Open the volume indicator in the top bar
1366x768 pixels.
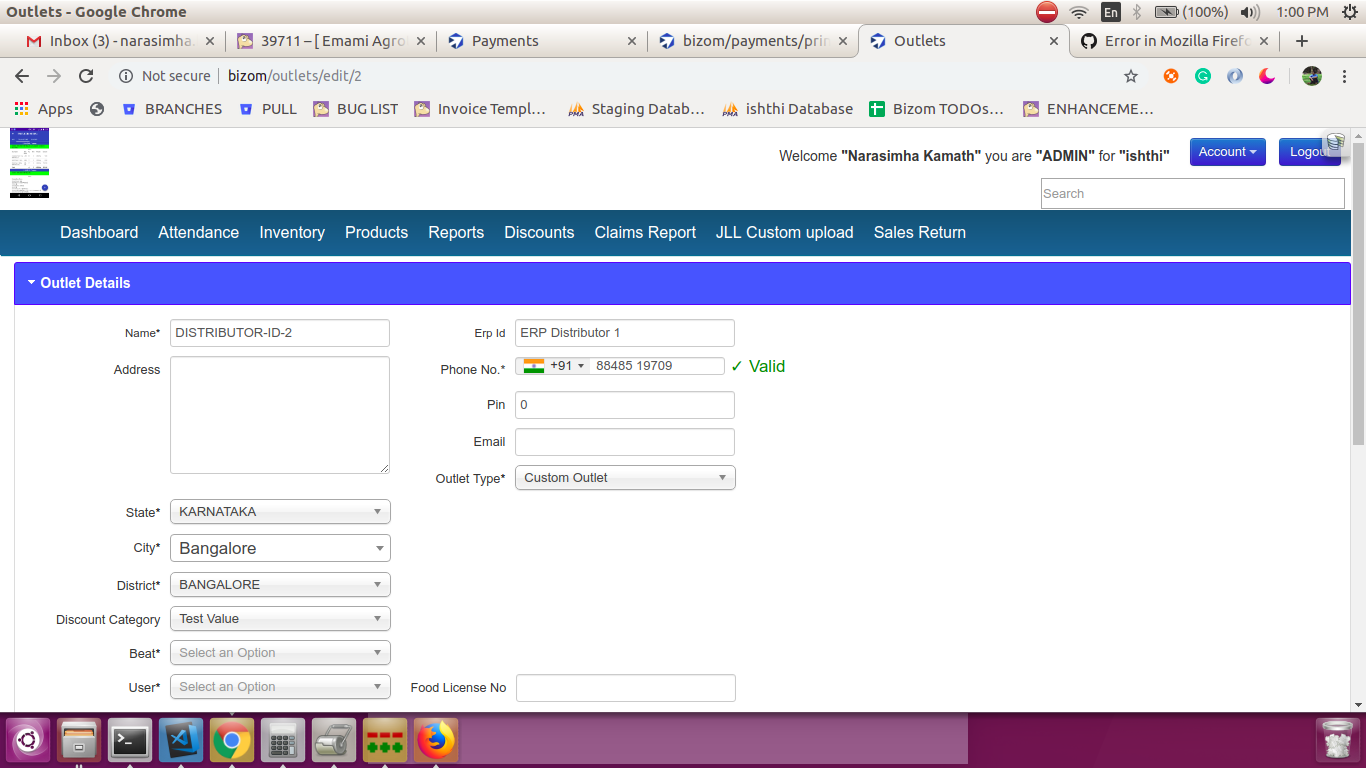coord(1250,12)
